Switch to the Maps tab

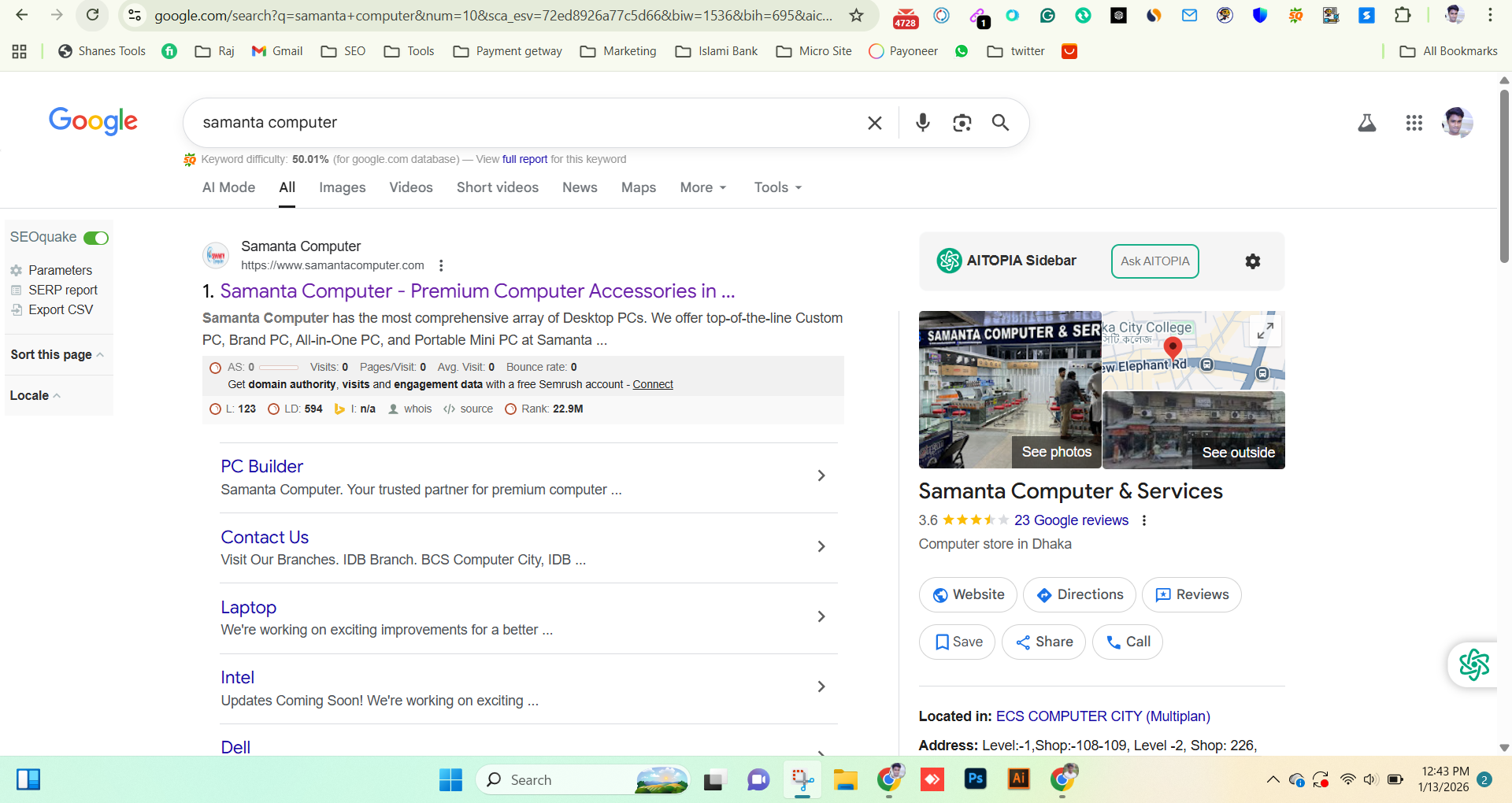tap(639, 187)
